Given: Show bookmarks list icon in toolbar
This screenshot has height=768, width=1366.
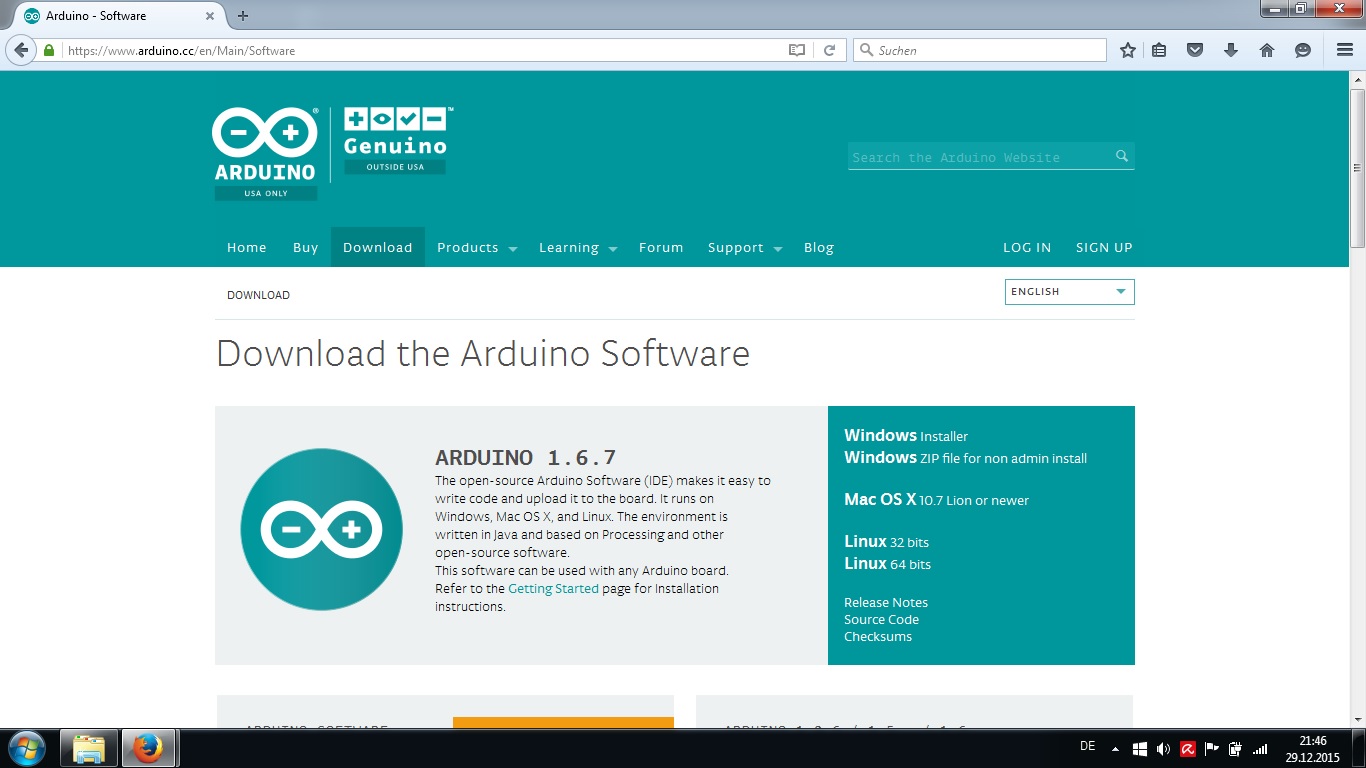Looking at the screenshot, I should click(1159, 50).
